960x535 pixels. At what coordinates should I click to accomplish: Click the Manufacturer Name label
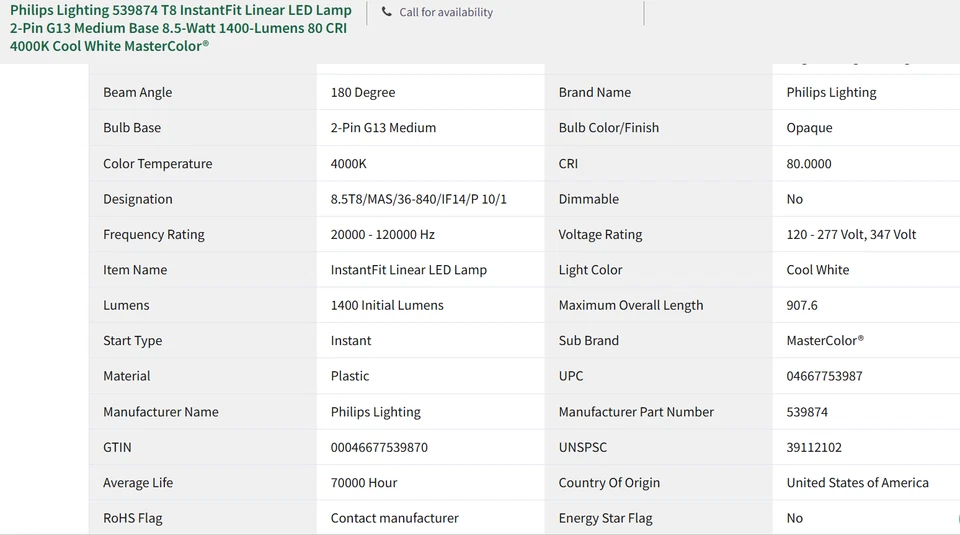[x=160, y=412]
